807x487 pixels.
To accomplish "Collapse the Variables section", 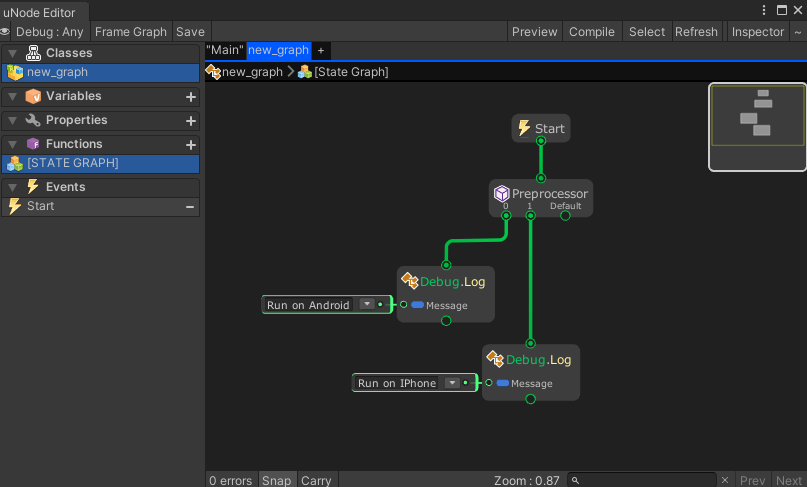I will coord(12,96).
